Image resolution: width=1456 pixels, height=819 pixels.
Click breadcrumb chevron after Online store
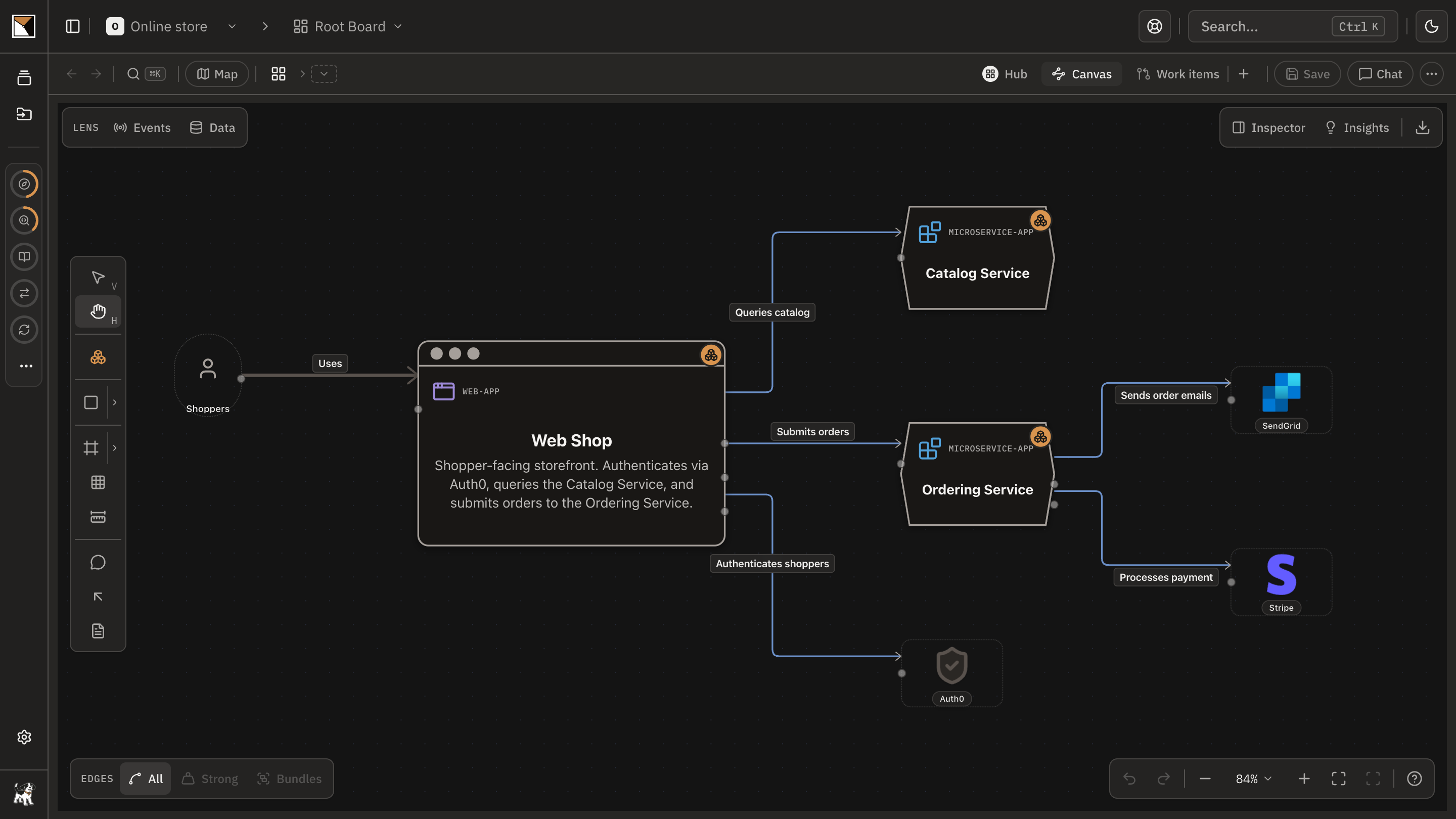(x=265, y=27)
